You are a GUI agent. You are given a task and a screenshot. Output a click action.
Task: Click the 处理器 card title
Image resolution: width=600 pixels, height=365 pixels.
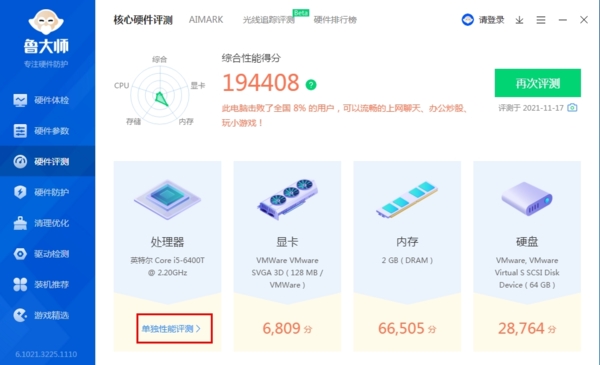click(x=167, y=242)
